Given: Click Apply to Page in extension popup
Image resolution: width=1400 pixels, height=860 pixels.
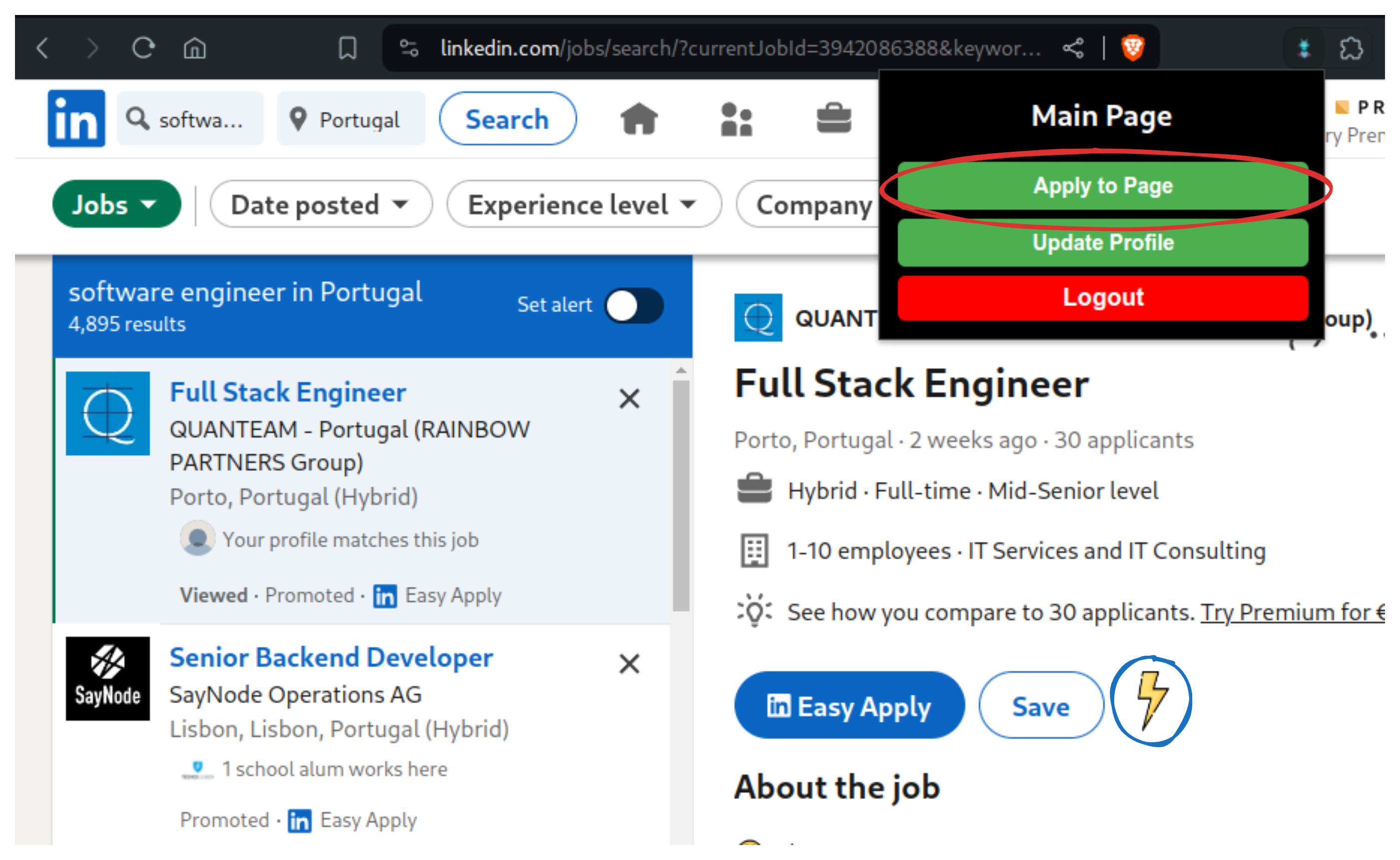Looking at the screenshot, I should (x=1103, y=185).
